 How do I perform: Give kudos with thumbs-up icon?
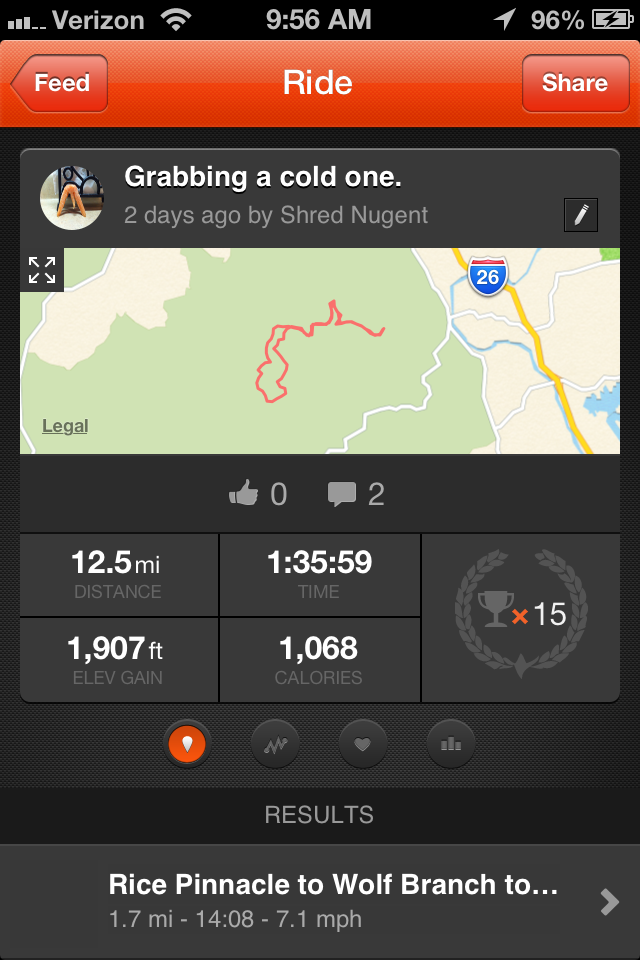coord(244,492)
